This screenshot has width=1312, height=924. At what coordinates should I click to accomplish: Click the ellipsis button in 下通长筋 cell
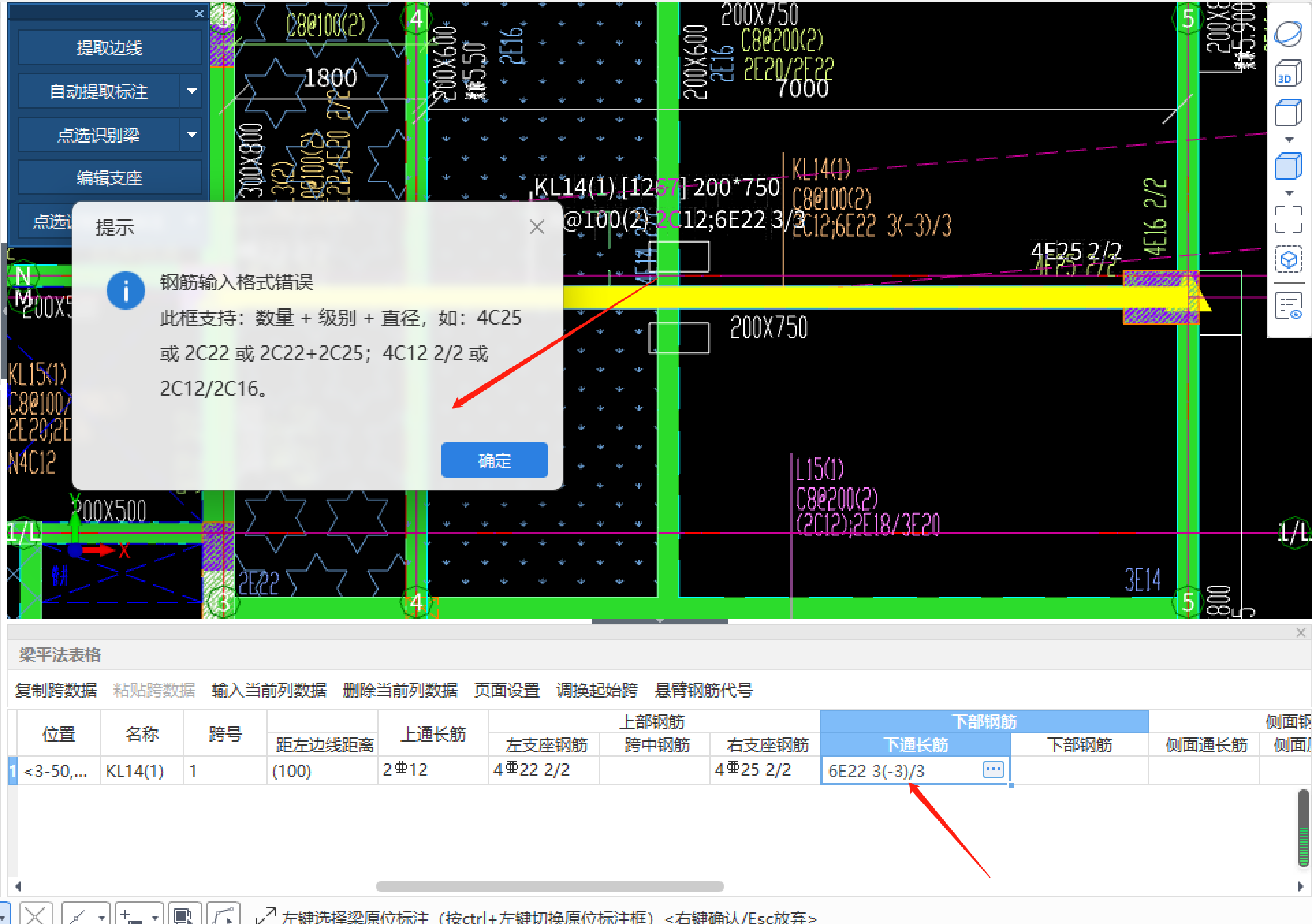coord(993,770)
